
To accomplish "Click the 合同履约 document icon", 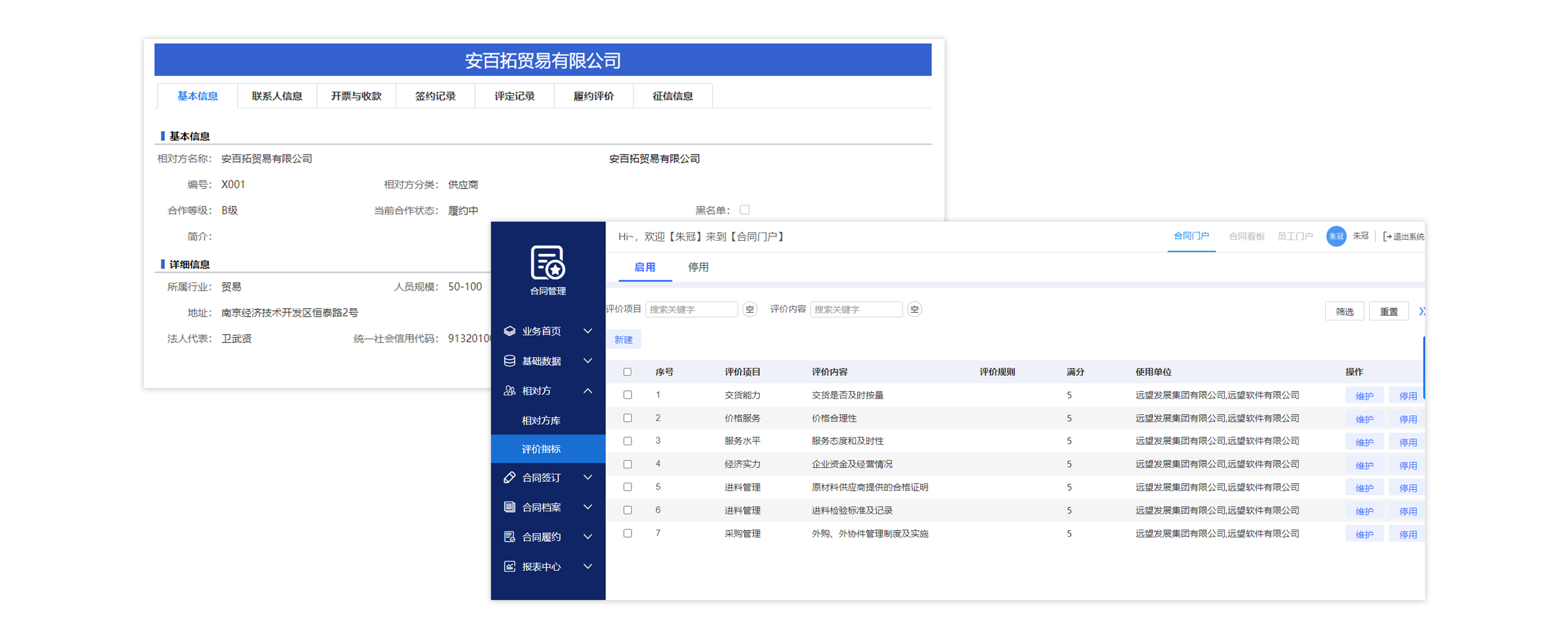I will coord(510,537).
